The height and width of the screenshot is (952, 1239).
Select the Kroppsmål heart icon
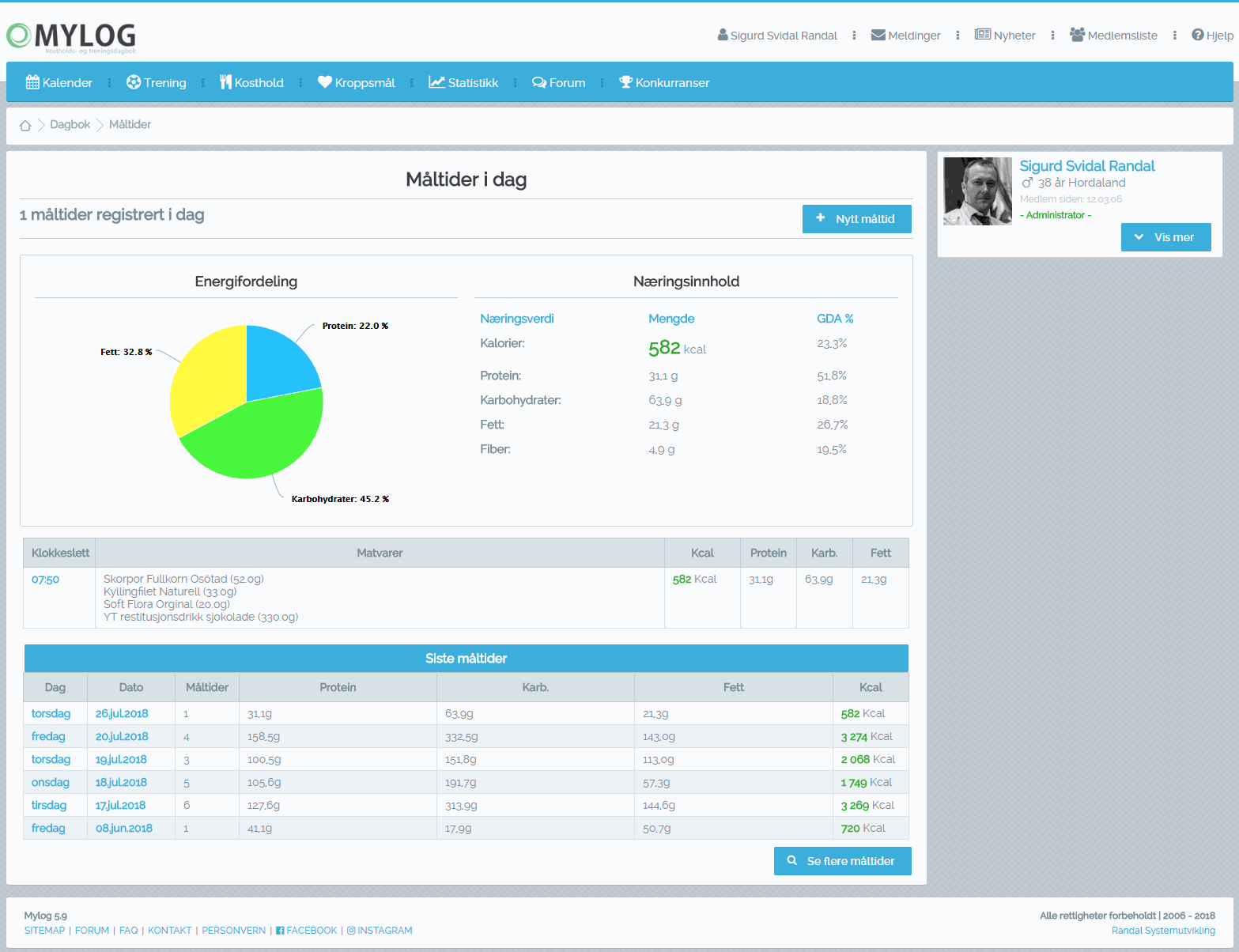pyautogui.click(x=324, y=82)
